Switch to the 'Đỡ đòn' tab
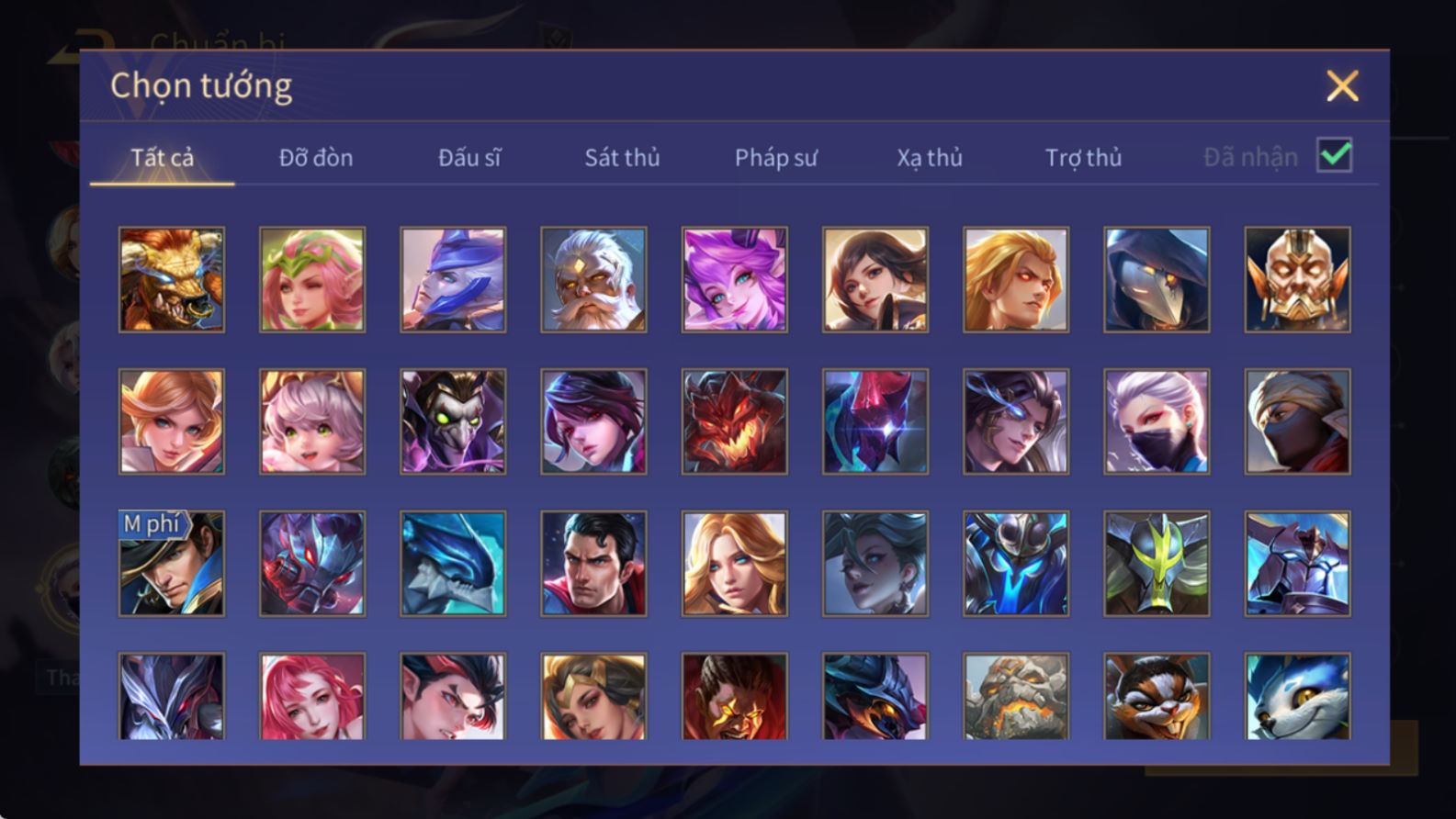 [316, 158]
